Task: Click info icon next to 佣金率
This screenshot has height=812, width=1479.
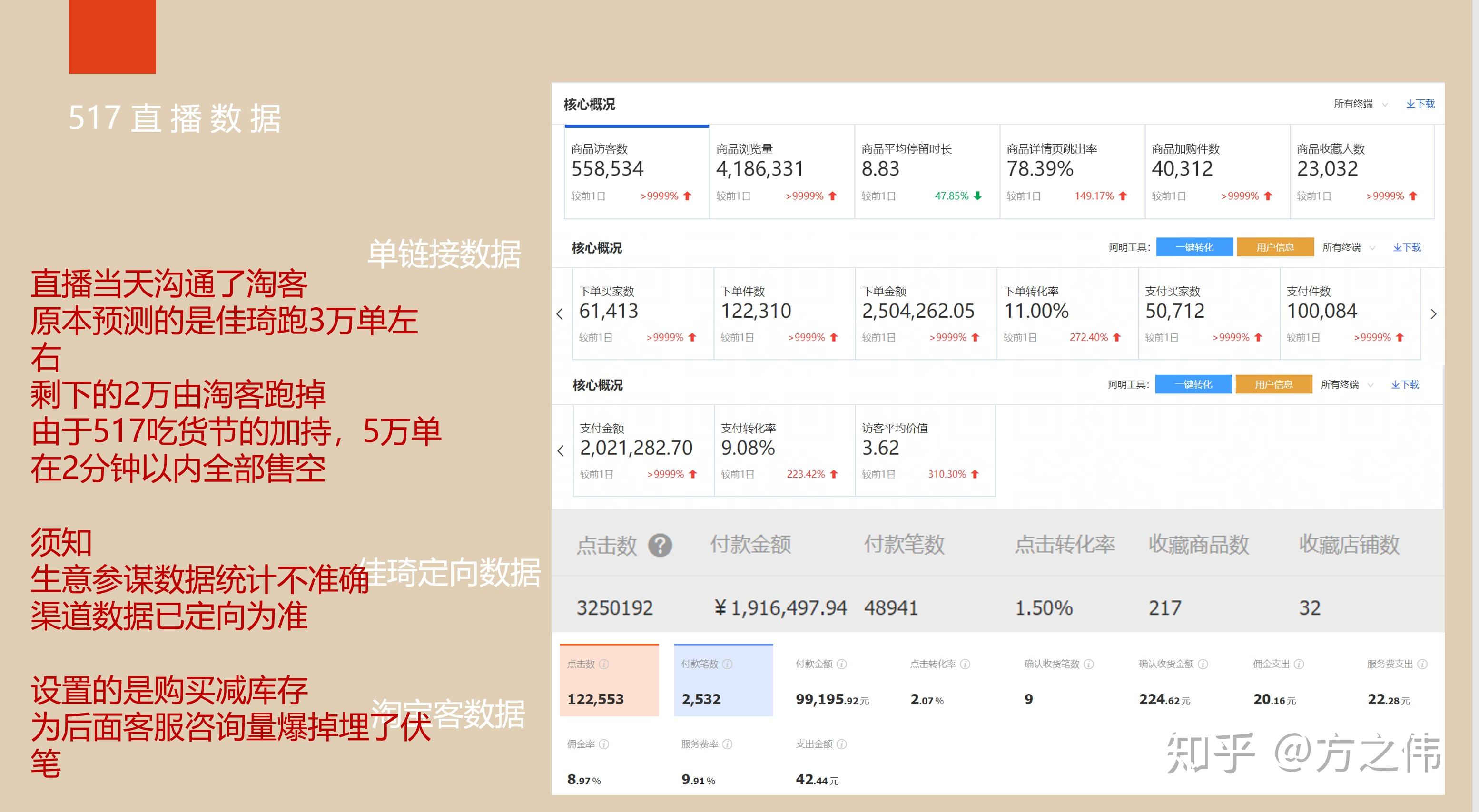Action: pos(604,744)
